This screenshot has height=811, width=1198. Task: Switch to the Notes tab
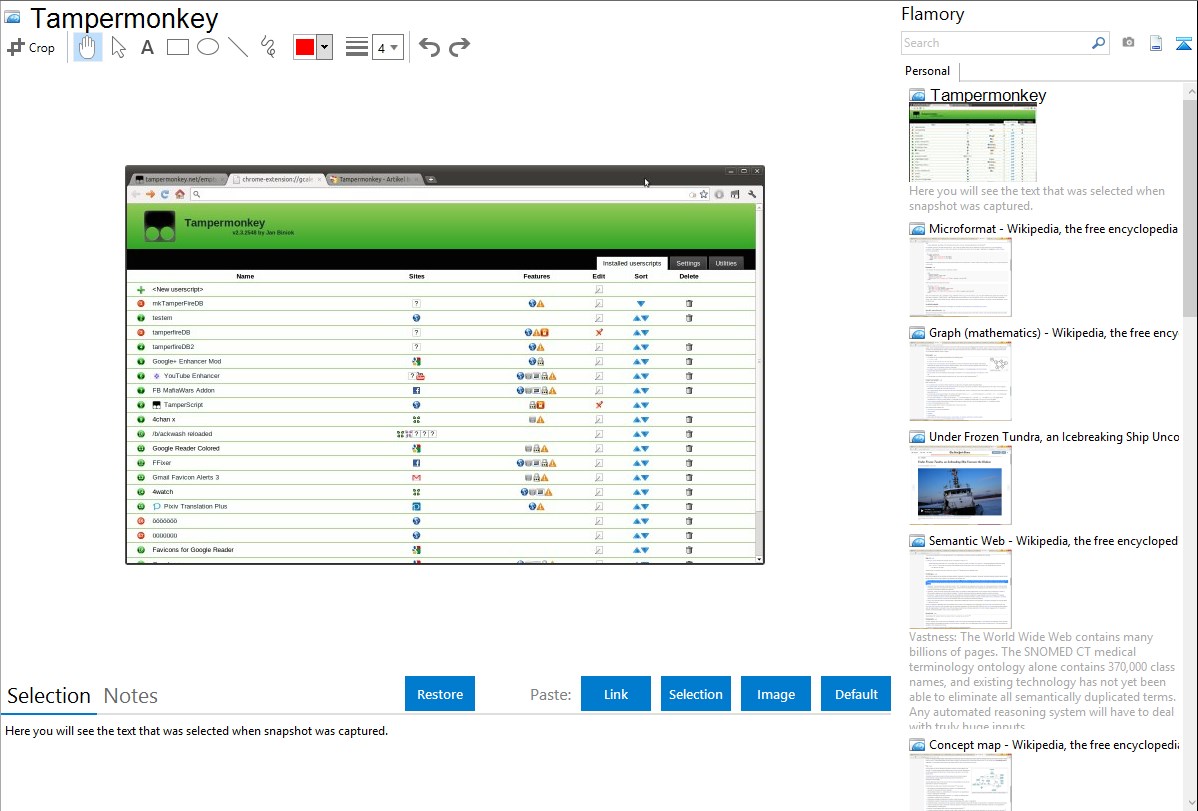point(130,696)
